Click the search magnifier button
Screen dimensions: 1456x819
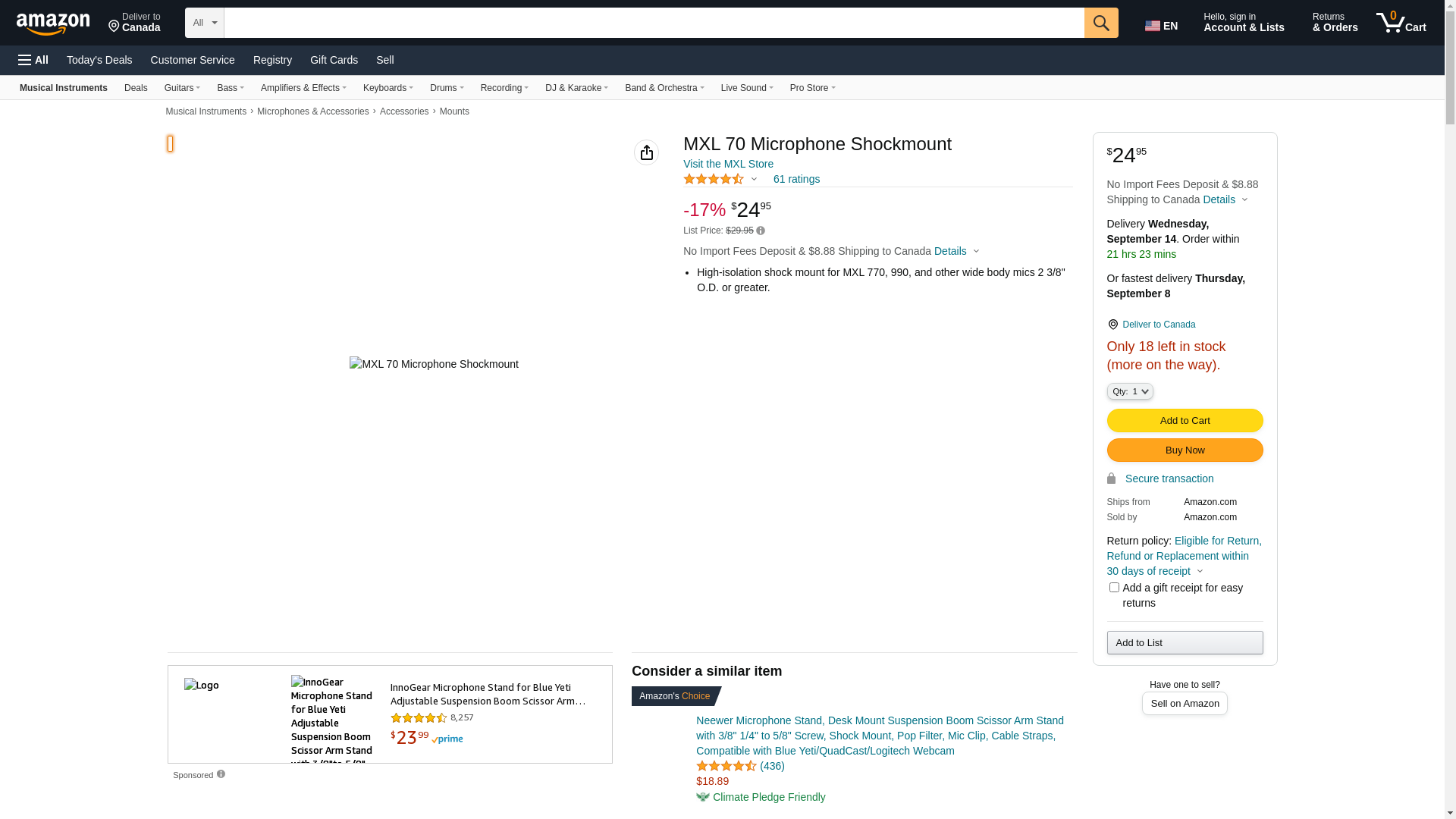(x=1101, y=23)
